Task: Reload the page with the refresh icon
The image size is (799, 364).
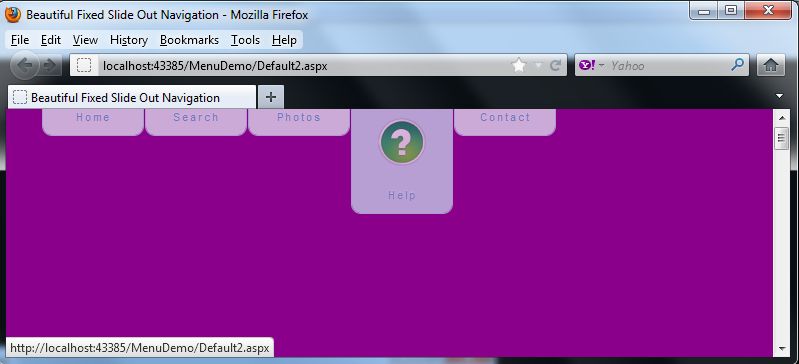Action: pos(555,65)
